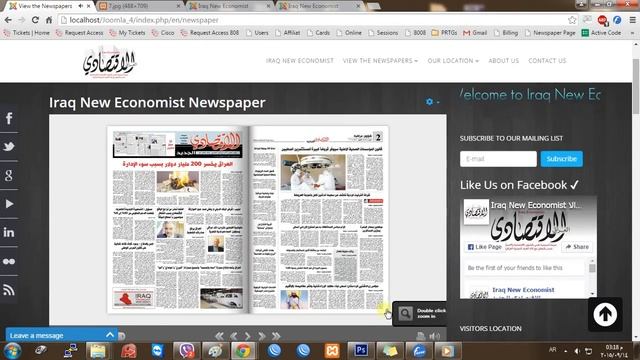640x360 pixels.
Task: Click Chrome taskbar icon
Action: [x=243, y=350]
